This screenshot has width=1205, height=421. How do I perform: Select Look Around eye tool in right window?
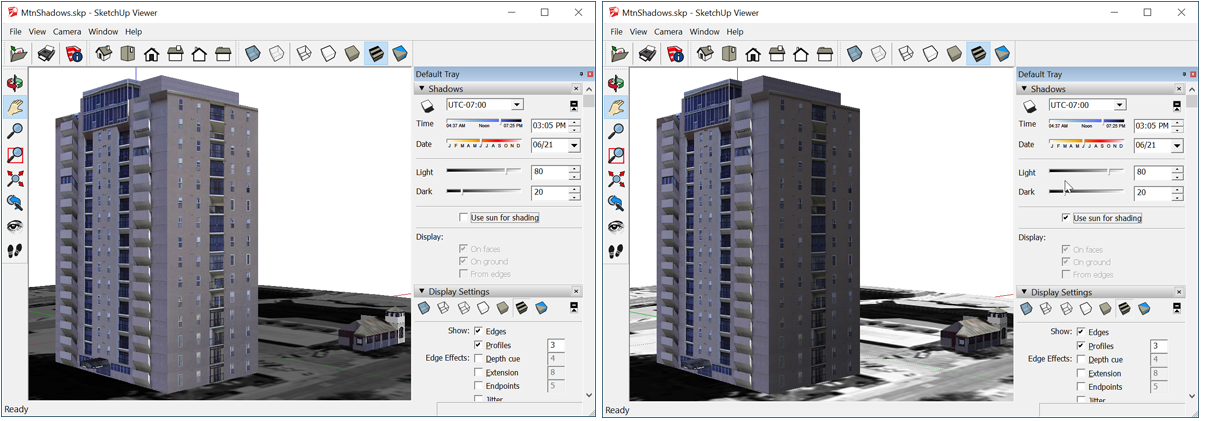(617, 227)
